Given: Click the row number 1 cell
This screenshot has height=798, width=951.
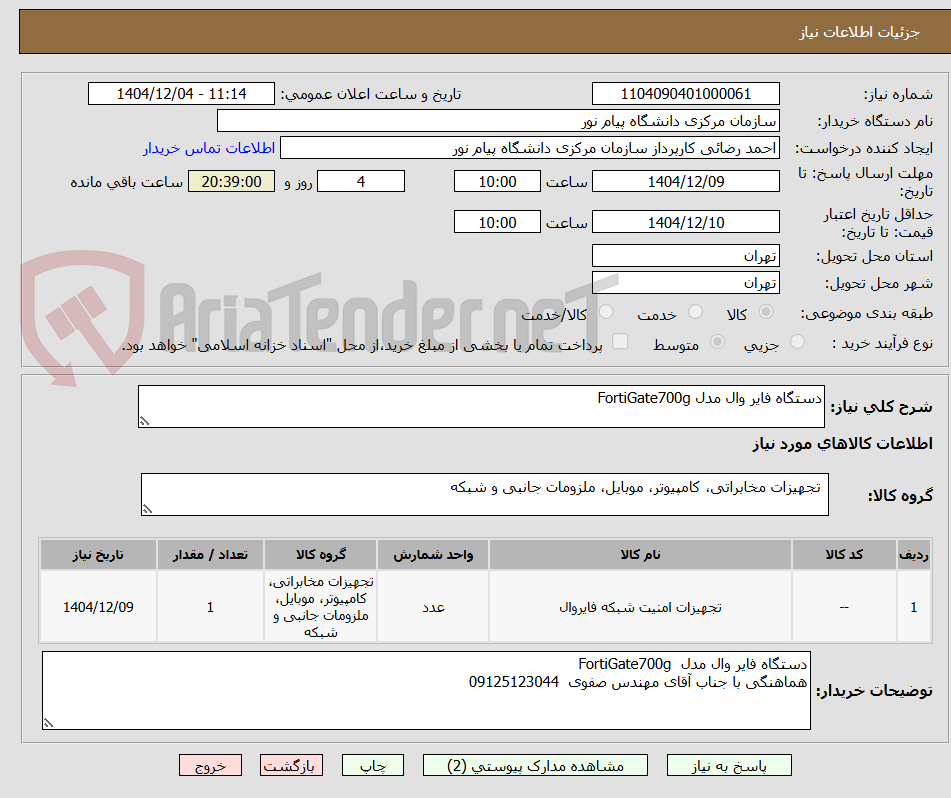Looking at the screenshot, I should [913, 607].
